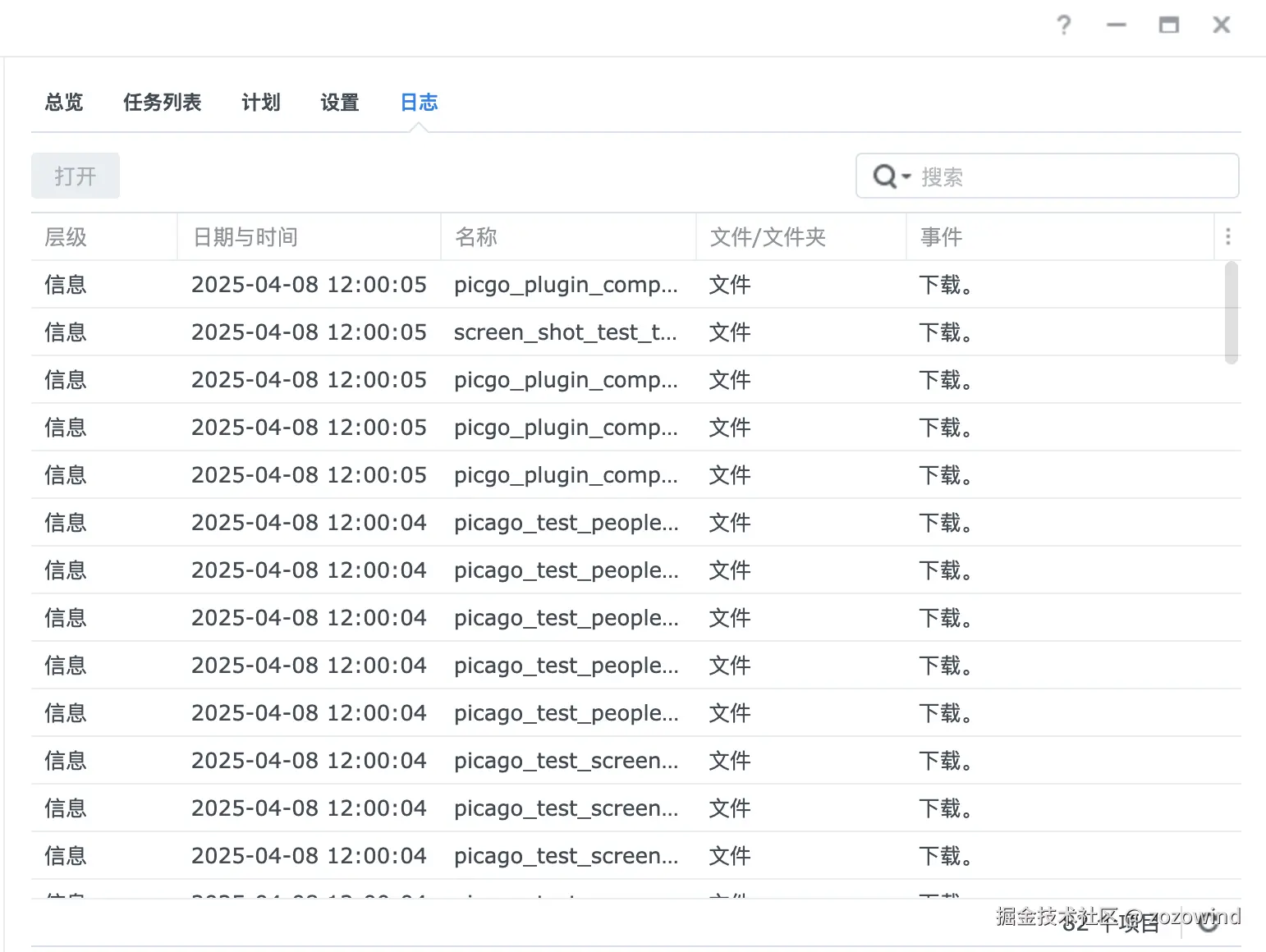Open the column options three-dot menu
The height and width of the screenshot is (952, 1266).
point(1227,236)
